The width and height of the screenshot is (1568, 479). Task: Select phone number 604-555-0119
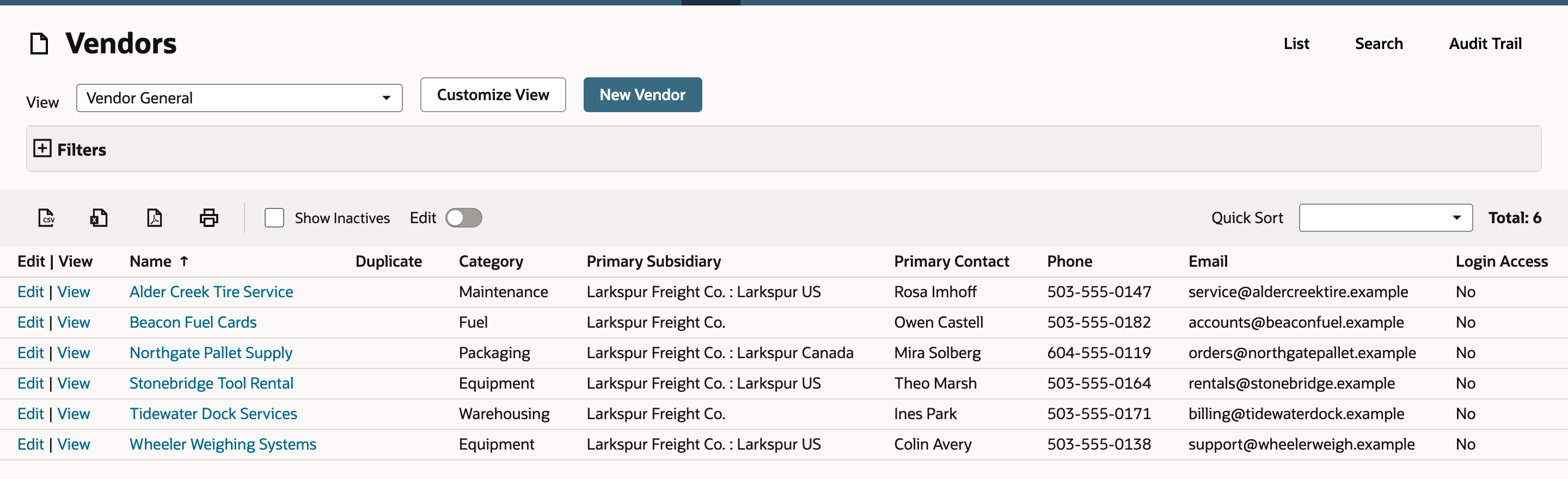(1099, 353)
